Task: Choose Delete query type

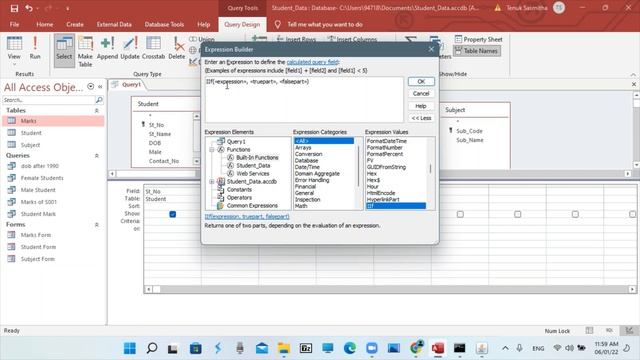Action: point(177,48)
